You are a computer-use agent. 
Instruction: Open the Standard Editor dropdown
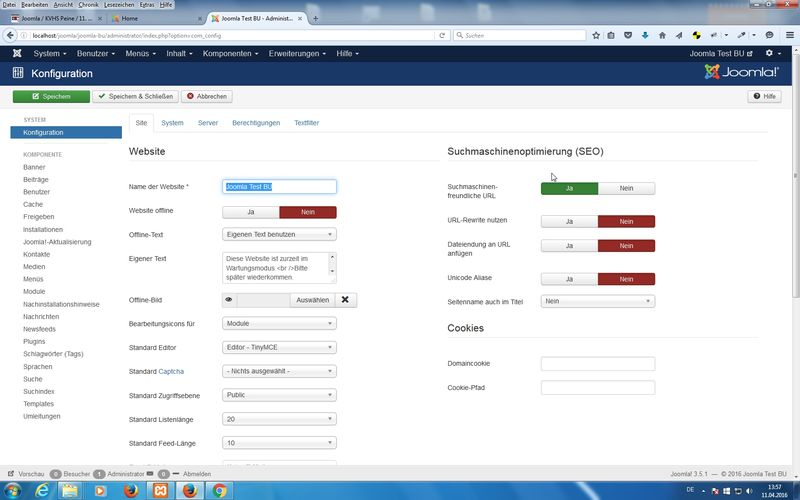click(x=279, y=347)
